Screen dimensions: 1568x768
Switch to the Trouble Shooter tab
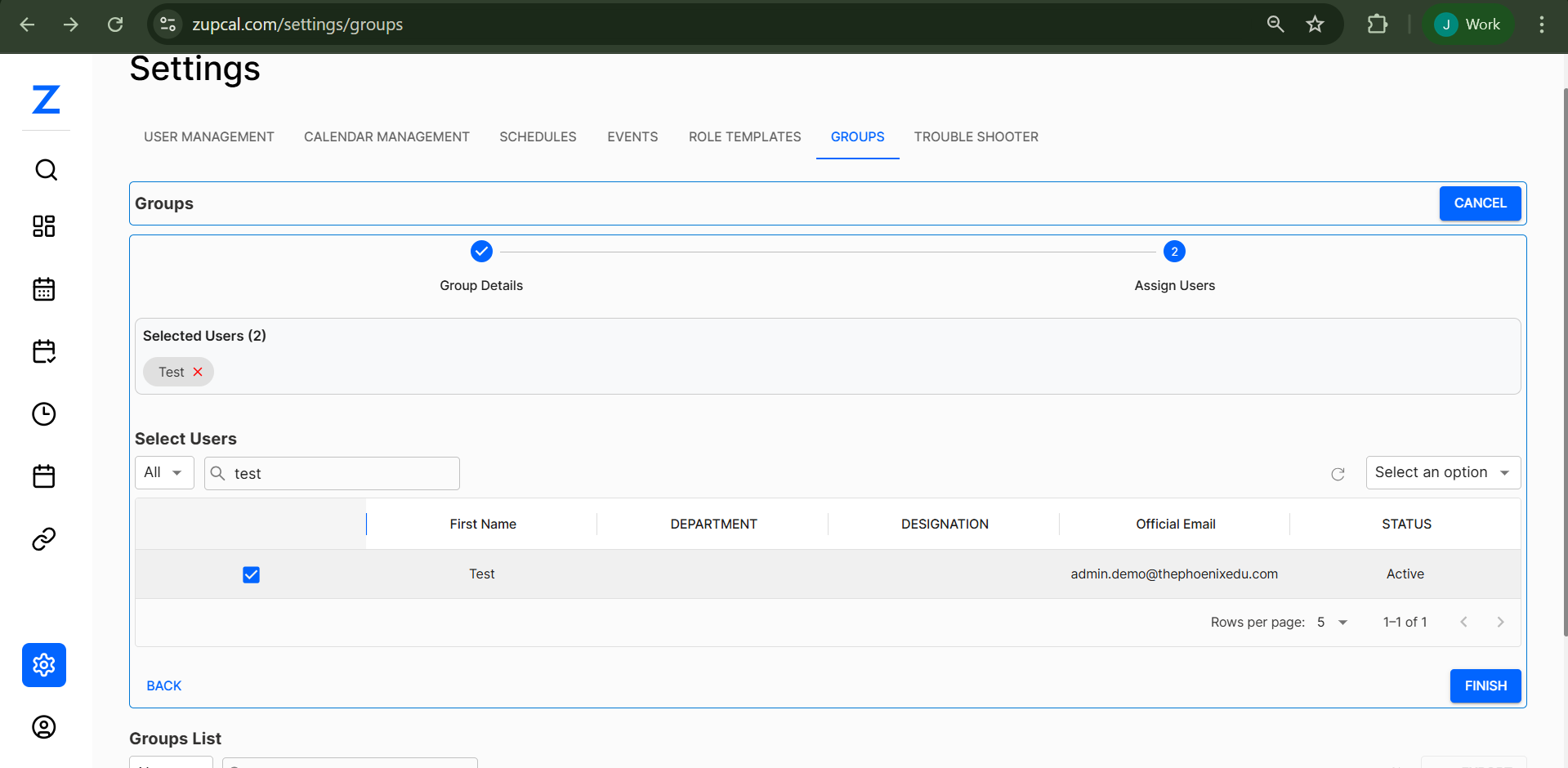(976, 136)
